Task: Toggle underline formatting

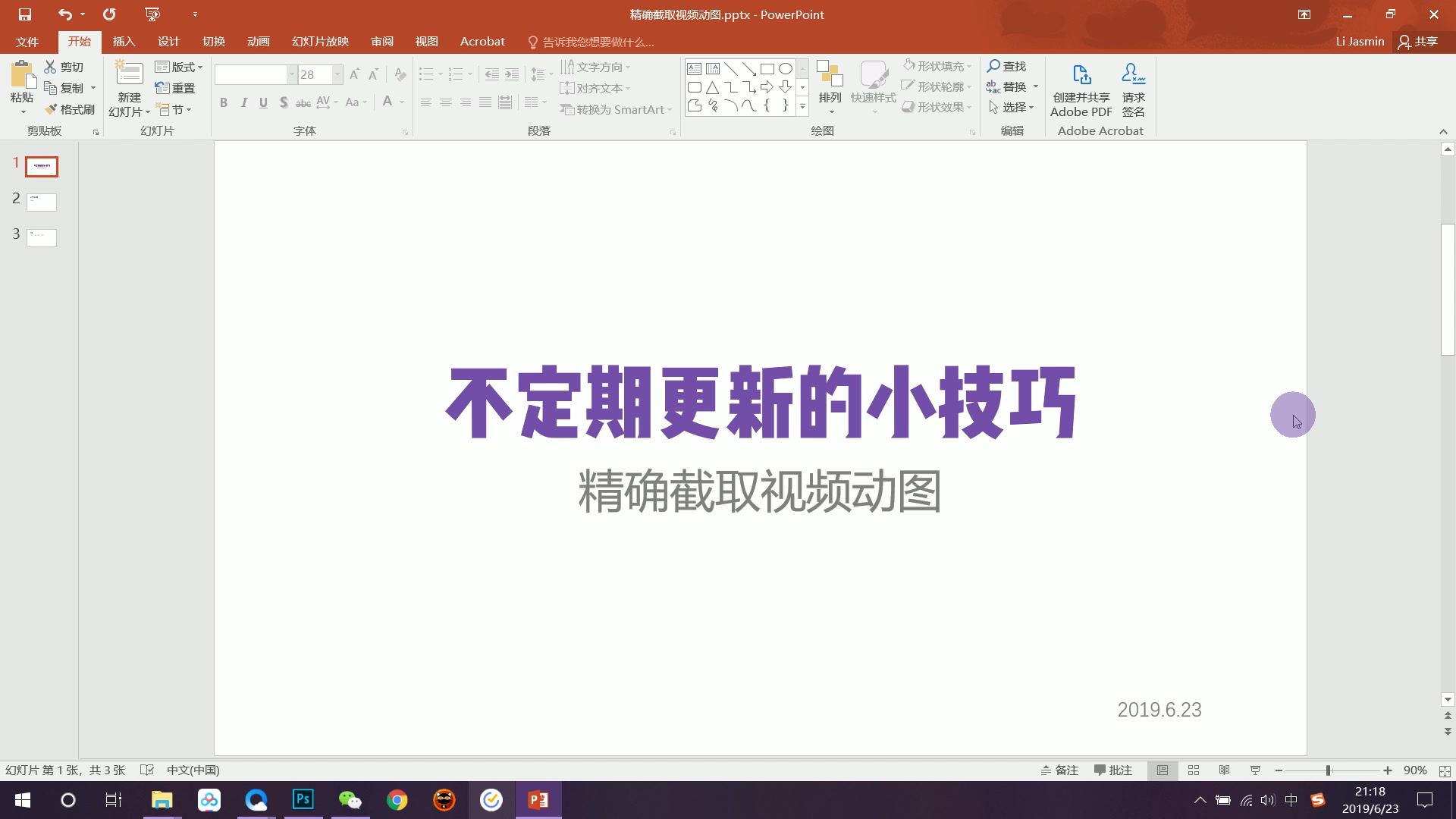Action: tap(263, 102)
